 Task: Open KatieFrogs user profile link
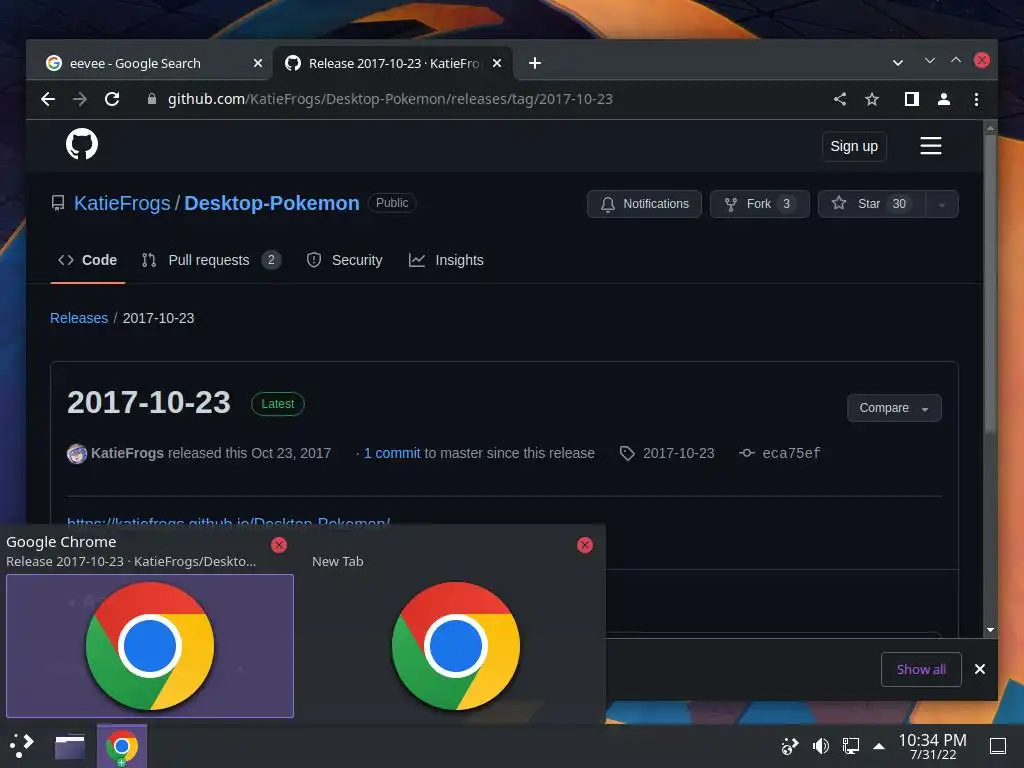pos(122,203)
